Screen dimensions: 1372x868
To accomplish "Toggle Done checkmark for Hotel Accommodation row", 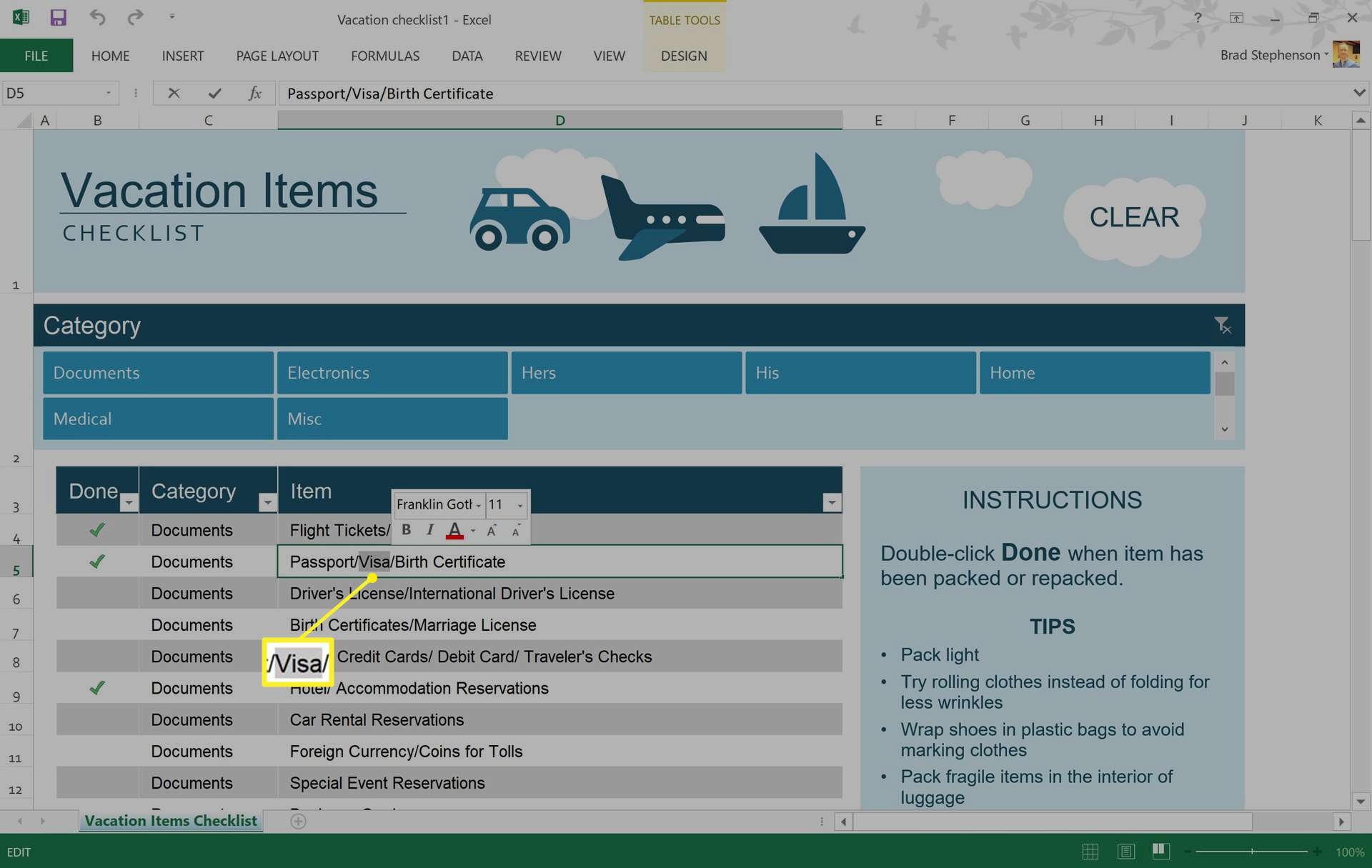I will coord(97,688).
